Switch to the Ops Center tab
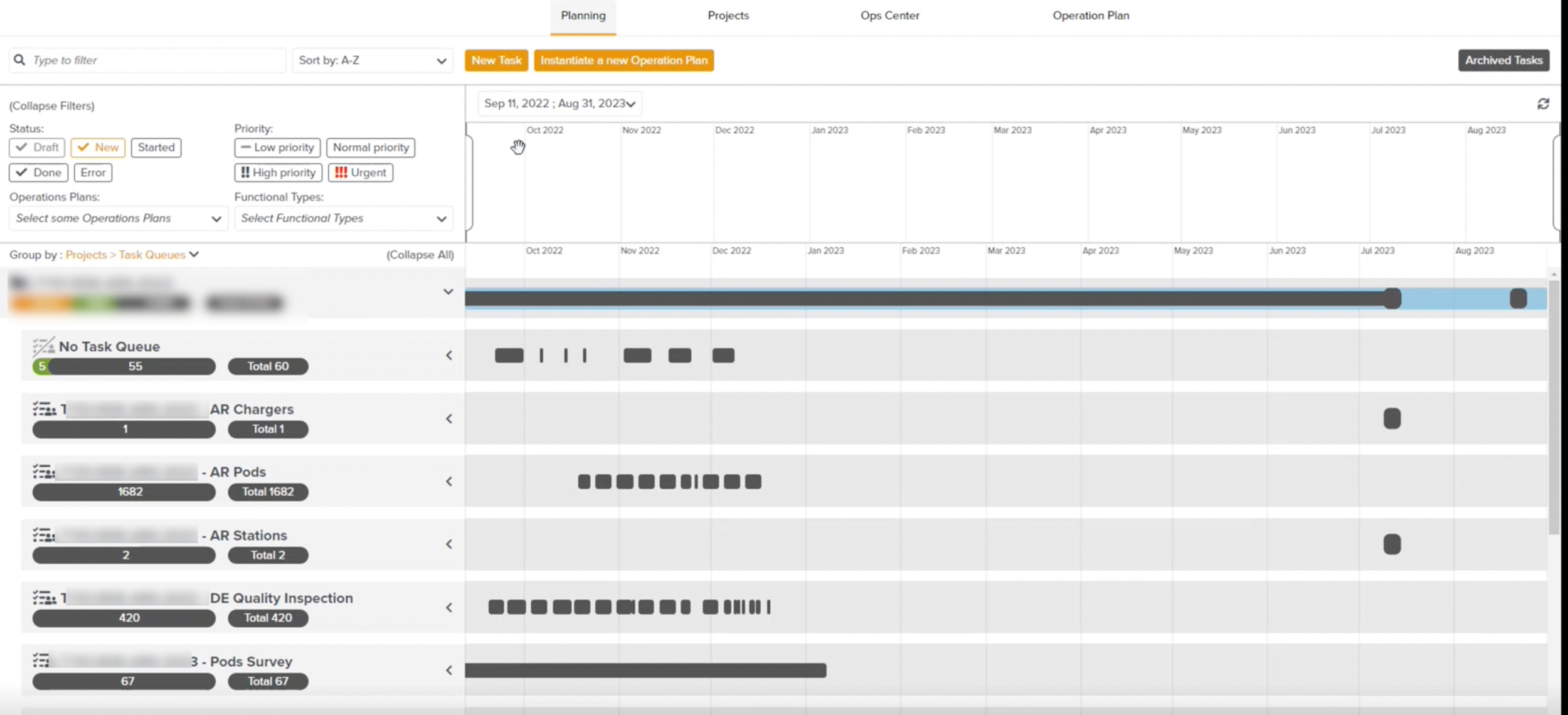Screen dimensions: 1568x715 tap(889, 16)
